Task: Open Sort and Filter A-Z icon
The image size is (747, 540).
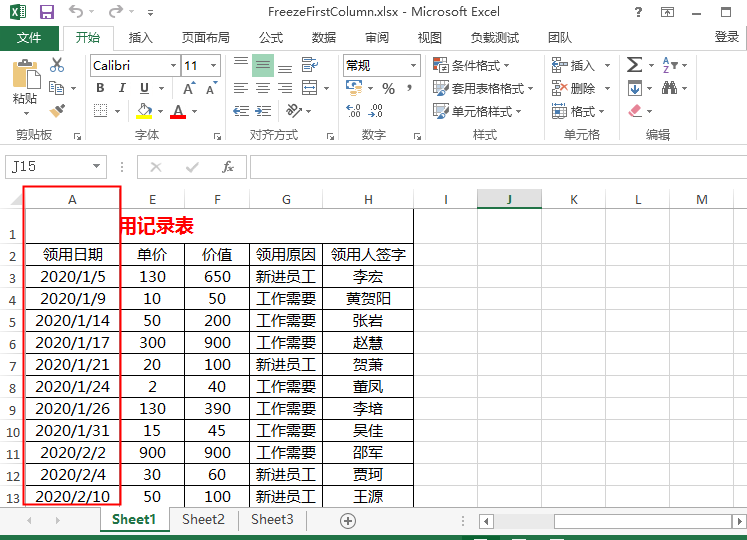Action: [670, 65]
